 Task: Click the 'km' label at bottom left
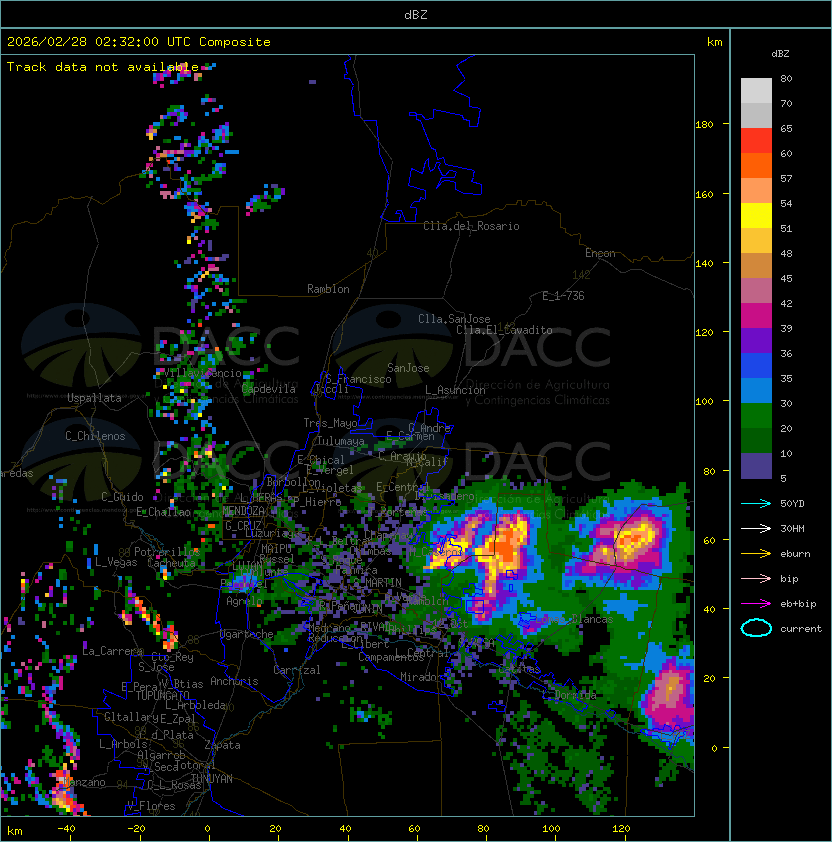coord(15,831)
